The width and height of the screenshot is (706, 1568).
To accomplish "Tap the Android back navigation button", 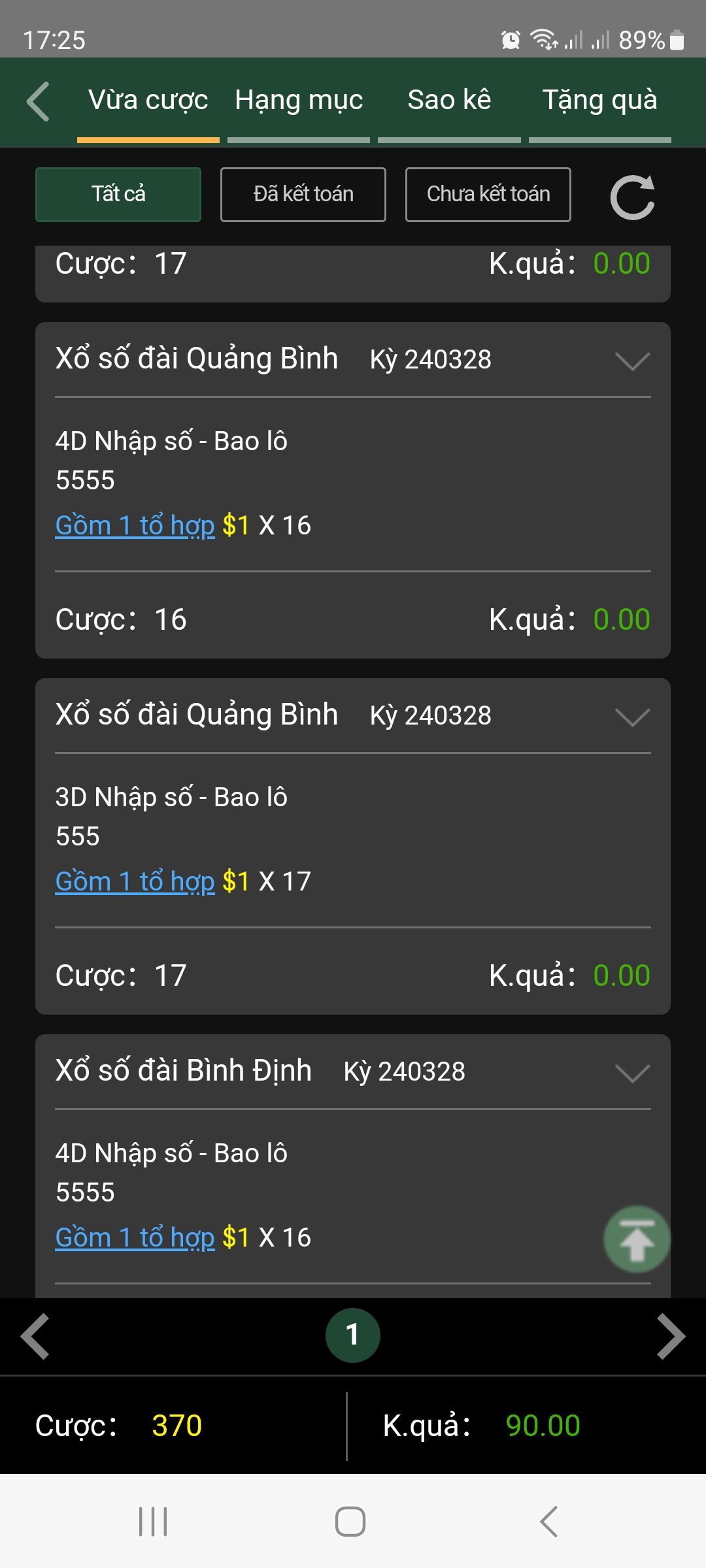I will pos(548,1522).
